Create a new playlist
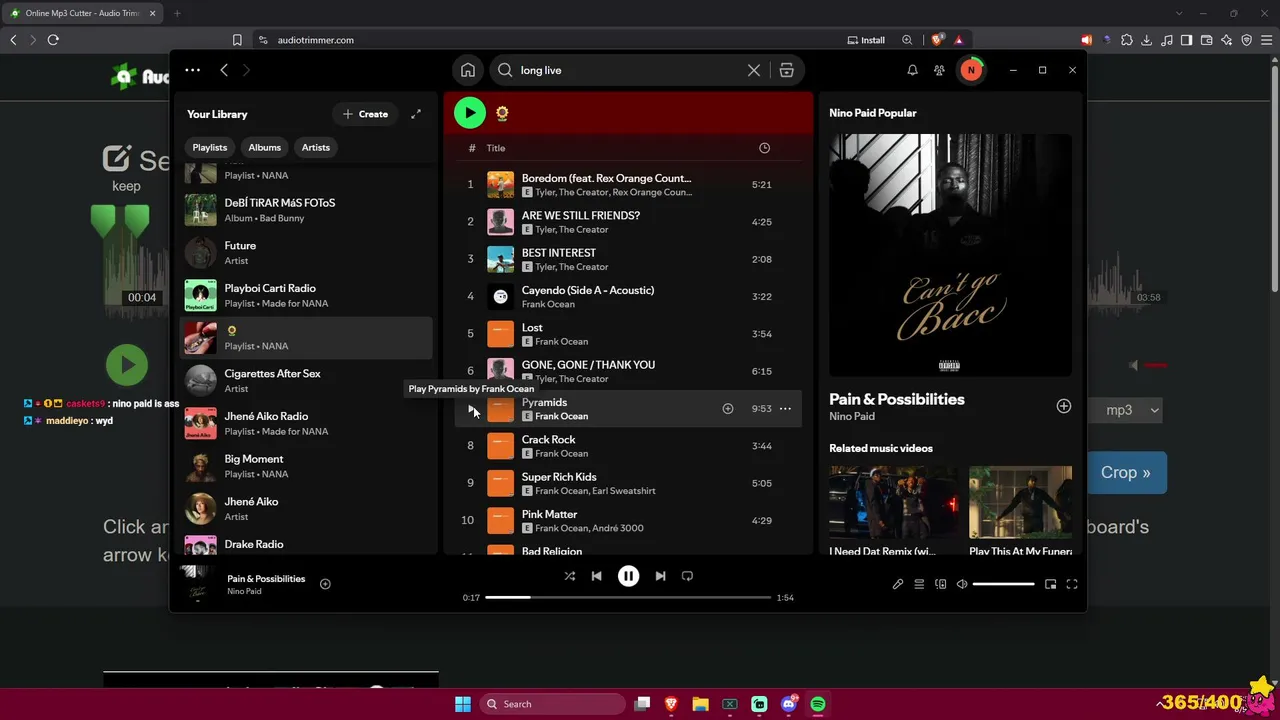The image size is (1280, 720). click(365, 114)
